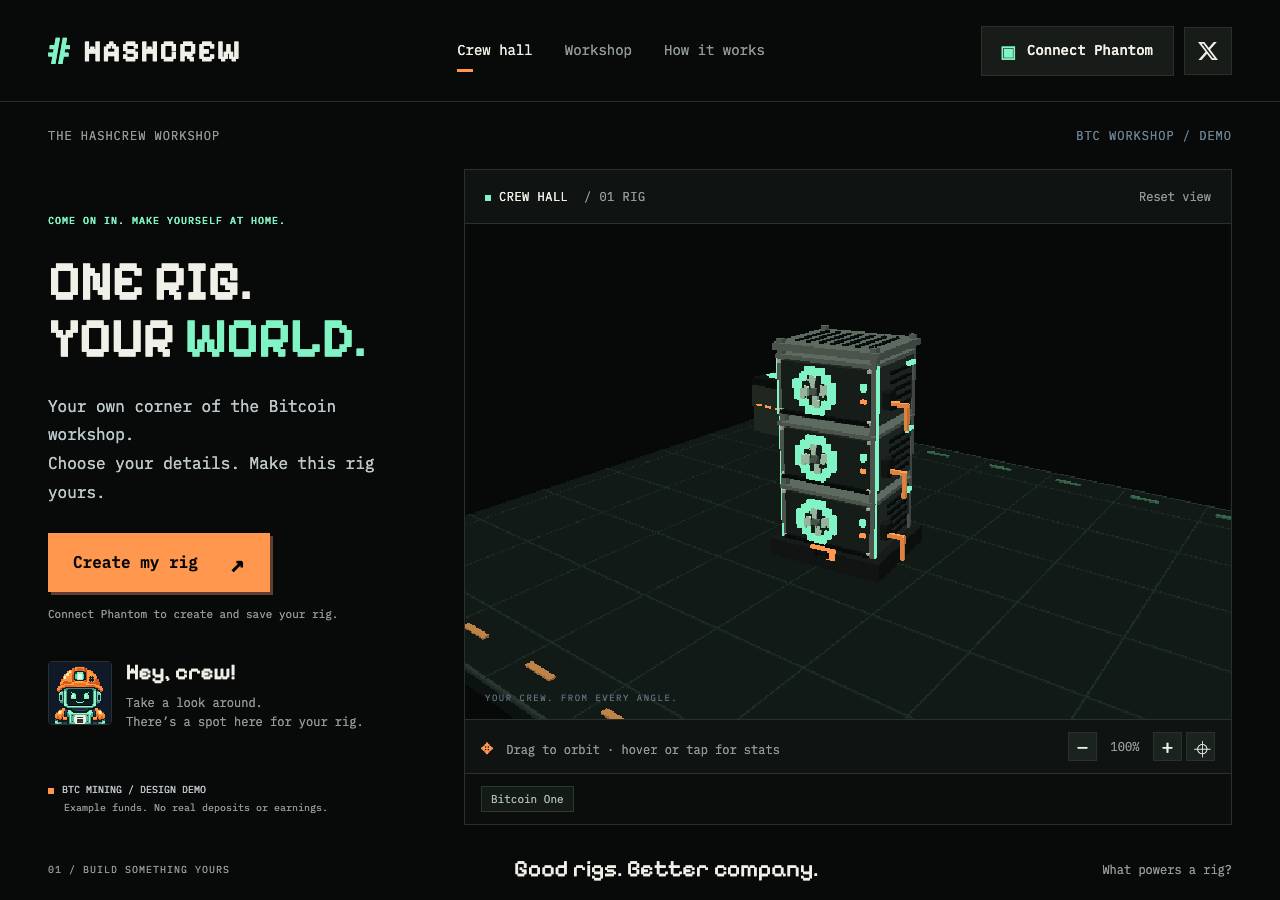Image resolution: width=1280 pixels, height=900 pixels.
Task: Open What powers a rig? link
Action: (1167, 870)
